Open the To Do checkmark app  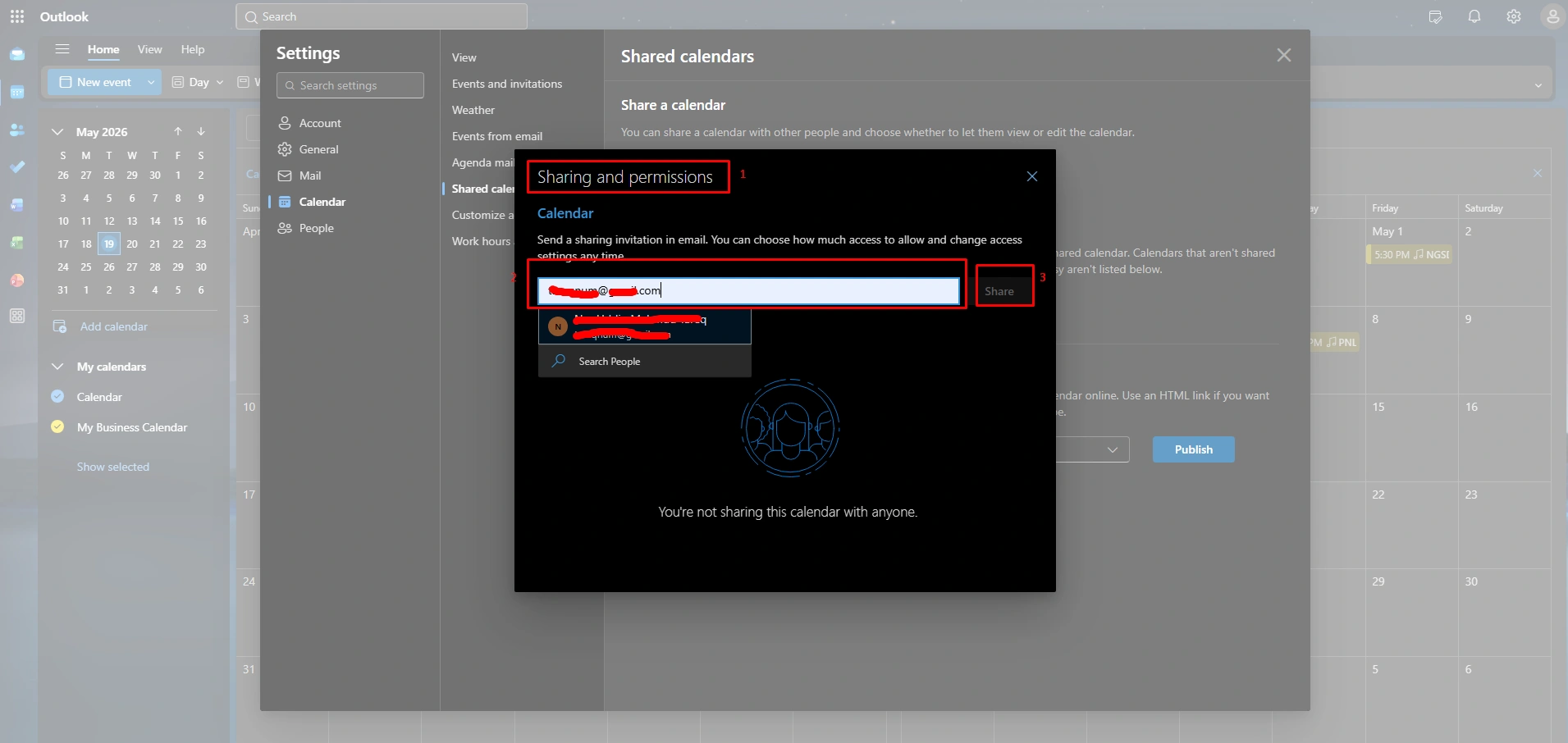click(17, 167)
